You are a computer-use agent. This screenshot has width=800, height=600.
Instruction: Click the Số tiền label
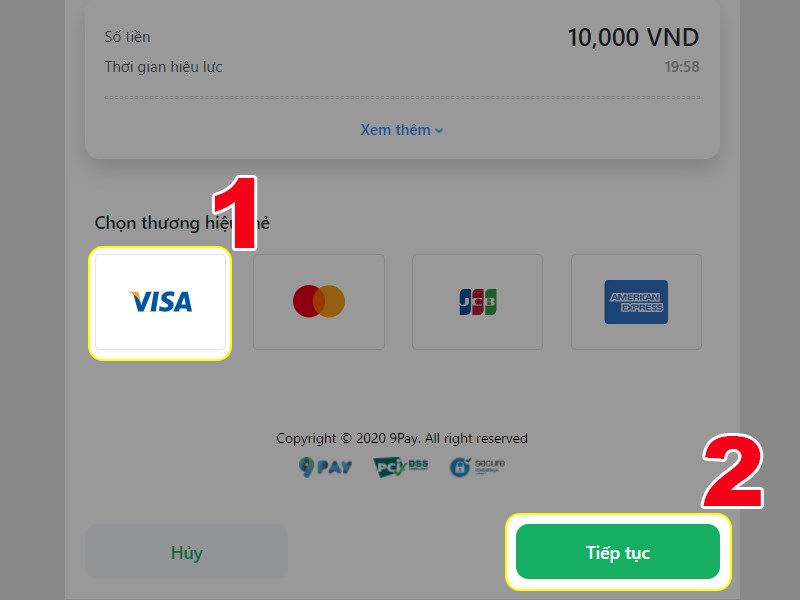click(128, 37)
